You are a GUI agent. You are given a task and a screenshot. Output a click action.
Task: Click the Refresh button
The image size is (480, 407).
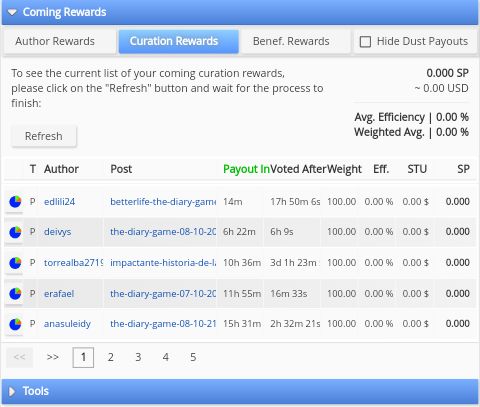tap(44, 136)
